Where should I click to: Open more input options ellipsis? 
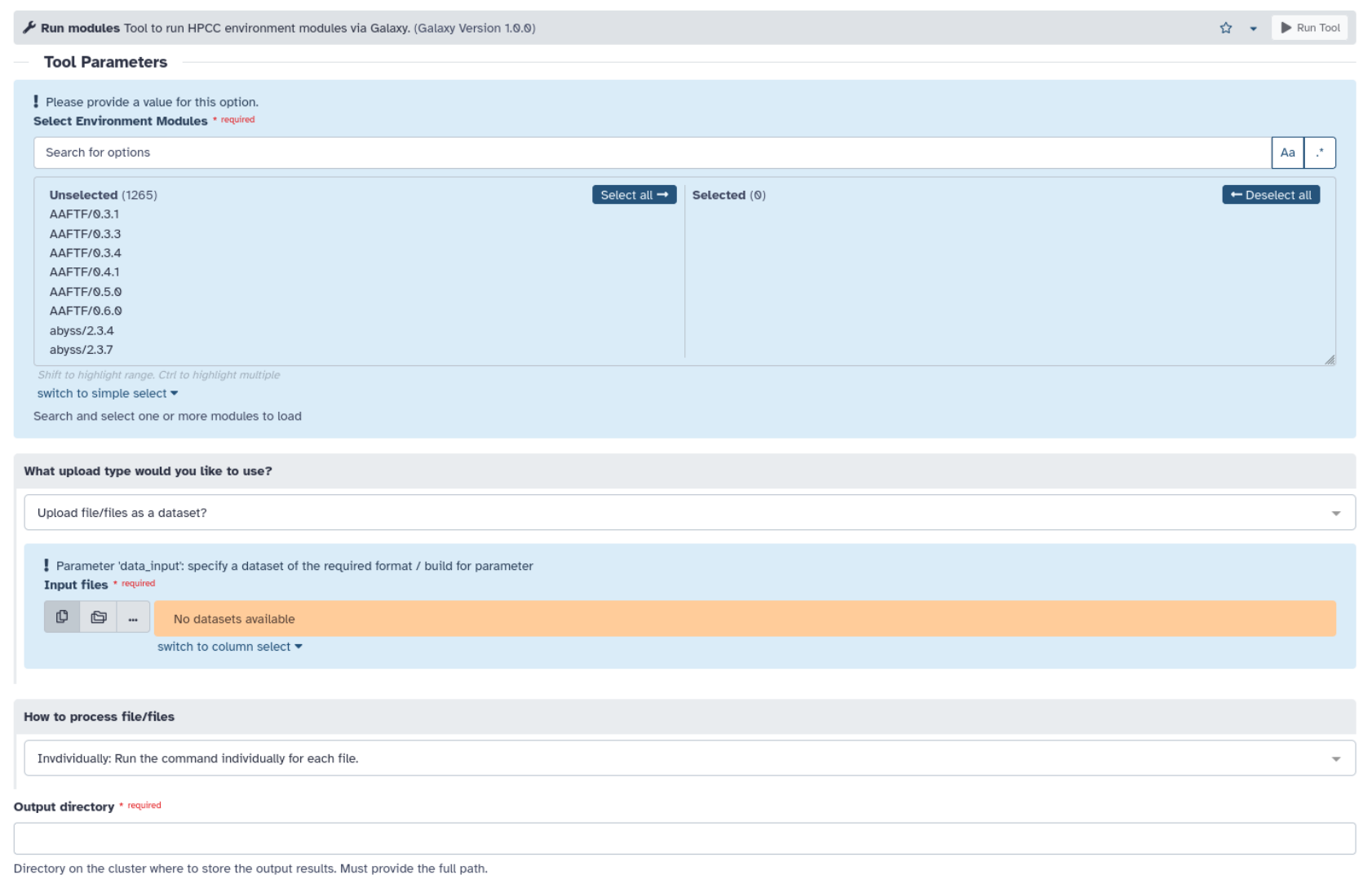point(133,617)
